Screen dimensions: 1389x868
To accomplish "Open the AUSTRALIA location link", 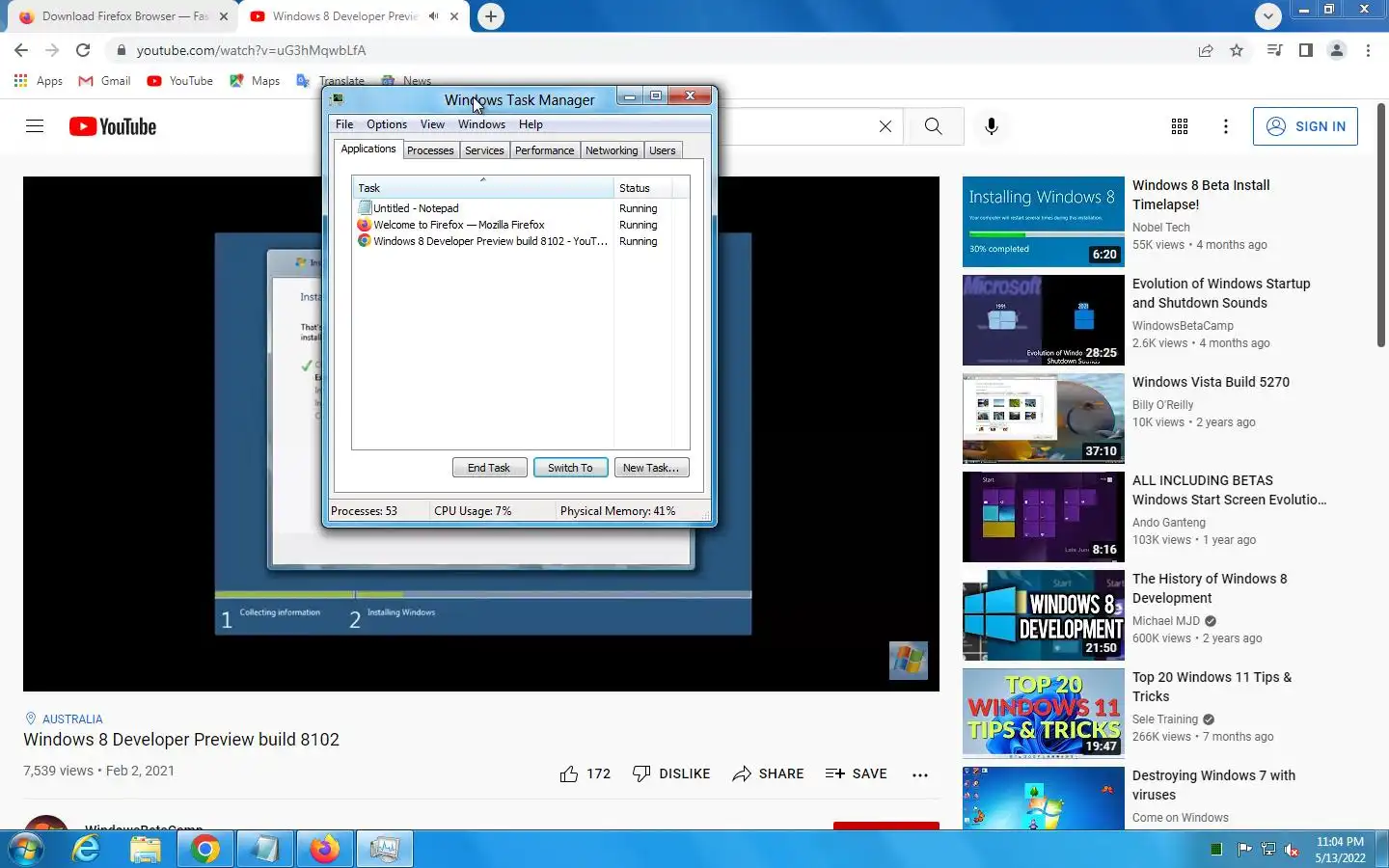I will (72, 719).
